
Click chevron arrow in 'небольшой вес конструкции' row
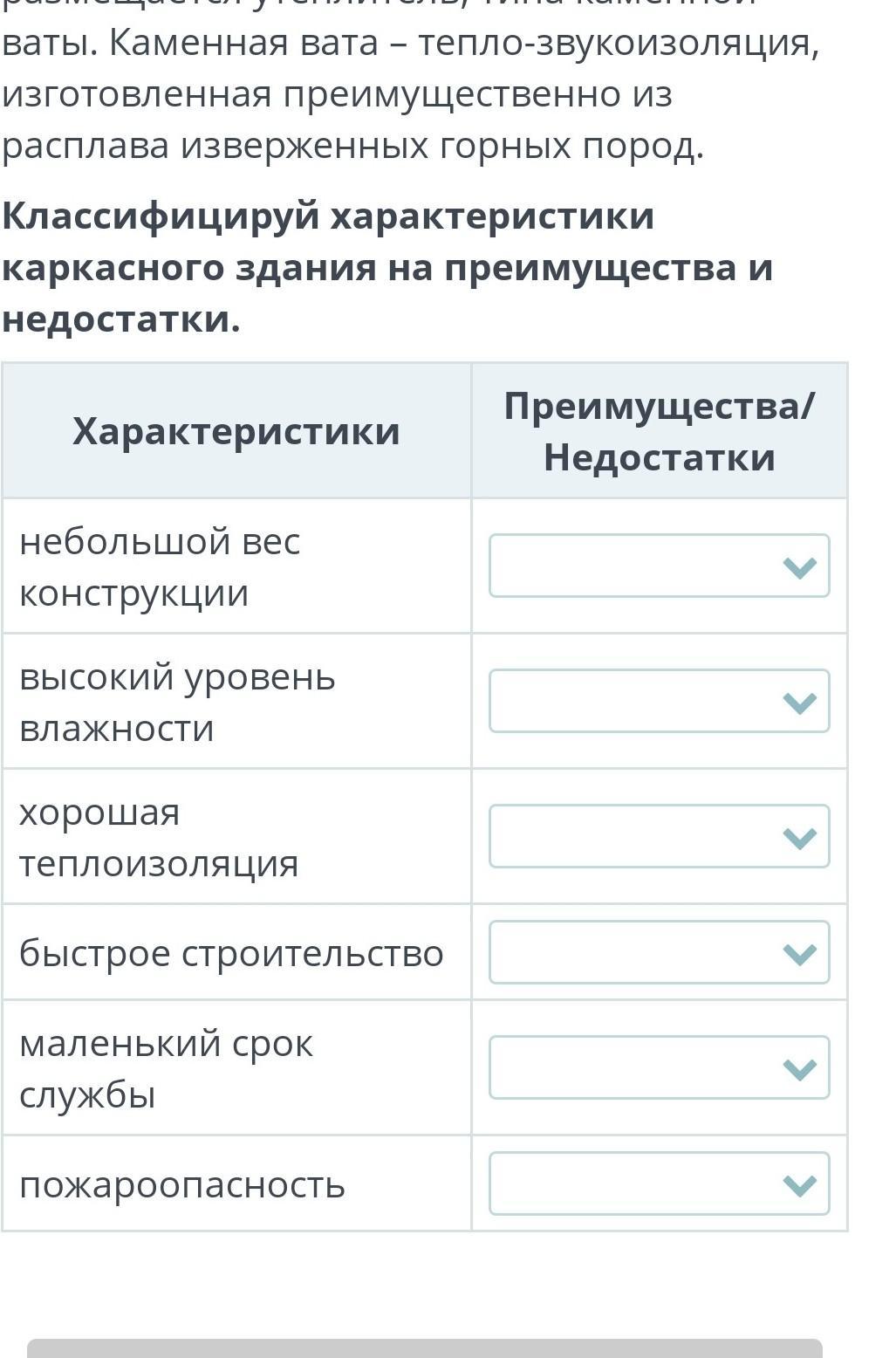[x=800, y=568]
